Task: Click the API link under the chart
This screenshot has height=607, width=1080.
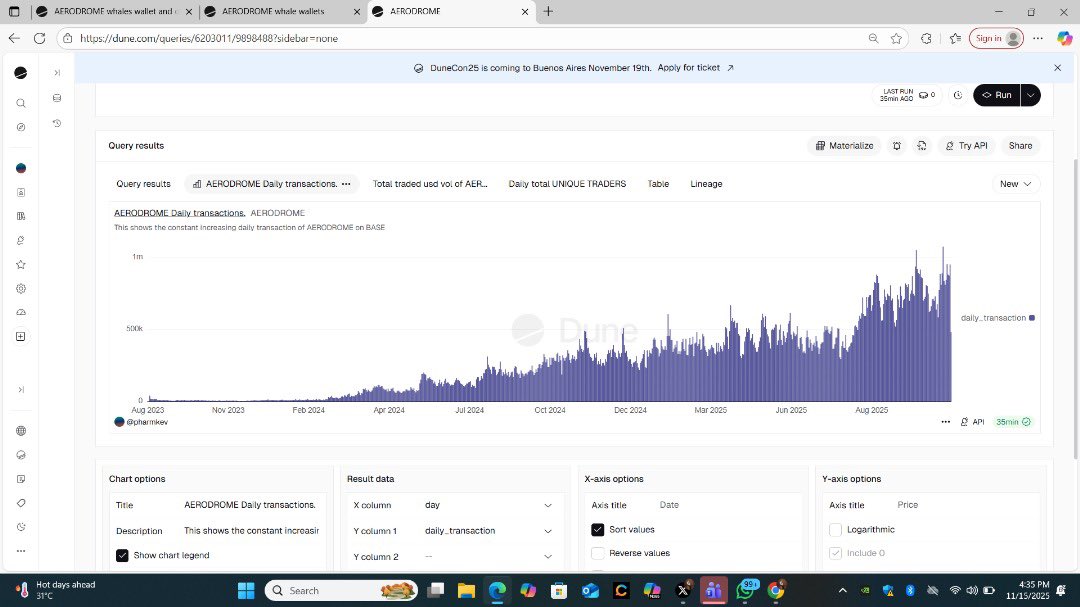Action: tap(973, 422)
